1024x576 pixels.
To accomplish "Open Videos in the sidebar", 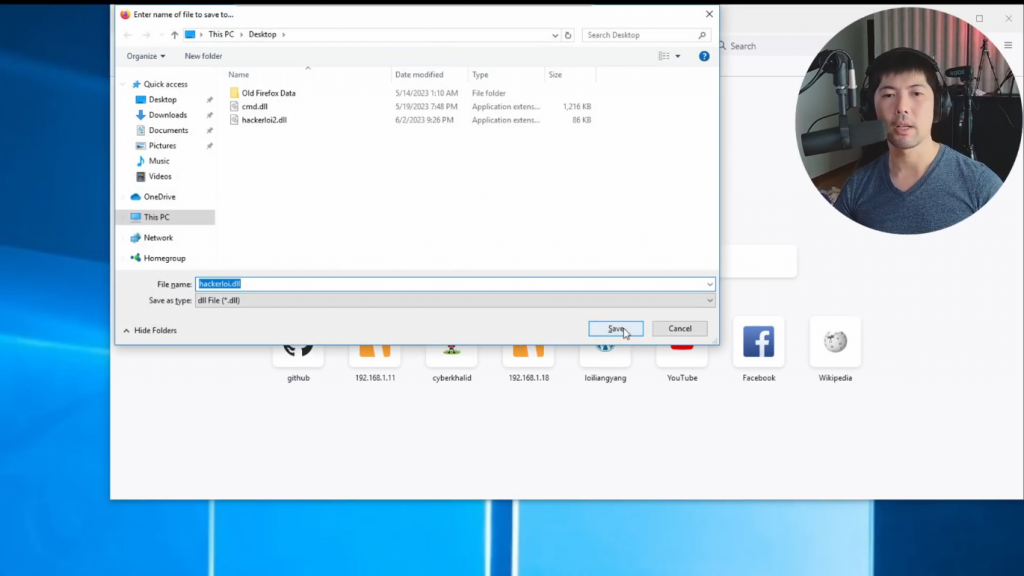I will [x=160, y=176].
